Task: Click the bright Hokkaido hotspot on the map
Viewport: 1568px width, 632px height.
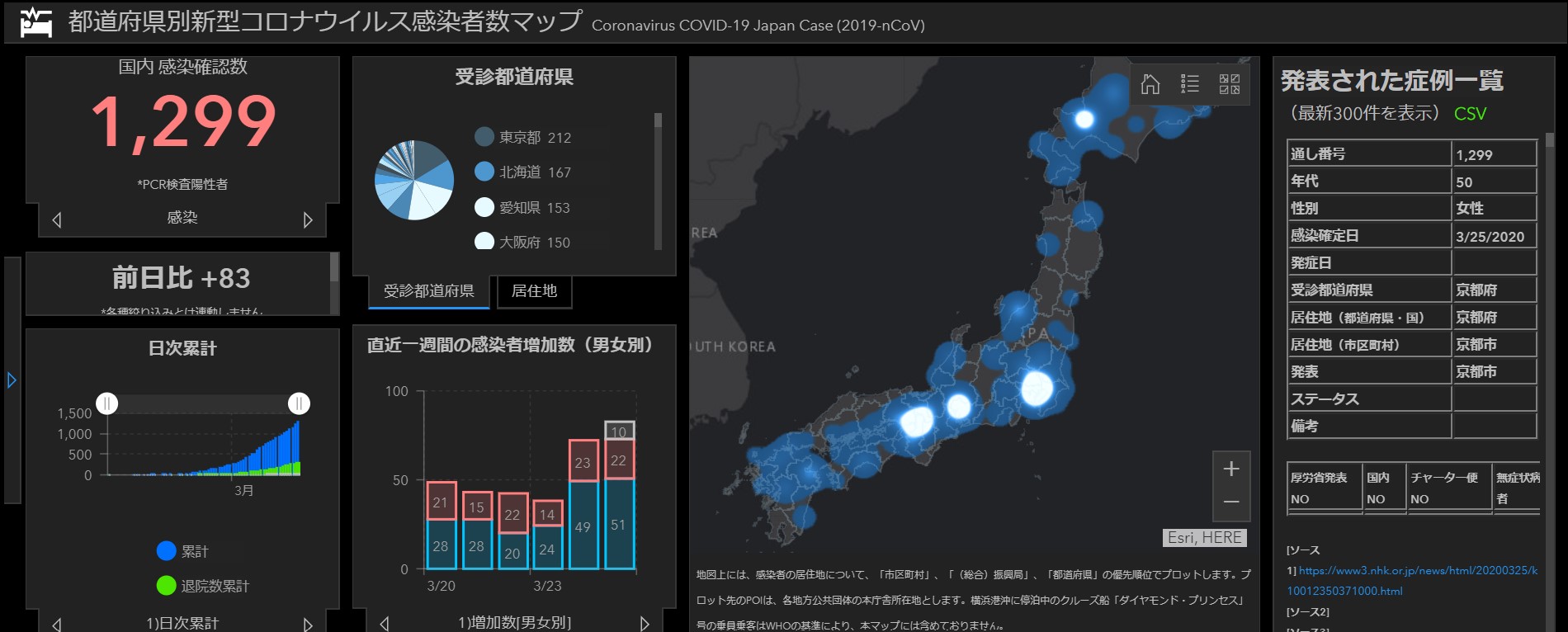Action: click(1084, 120)
